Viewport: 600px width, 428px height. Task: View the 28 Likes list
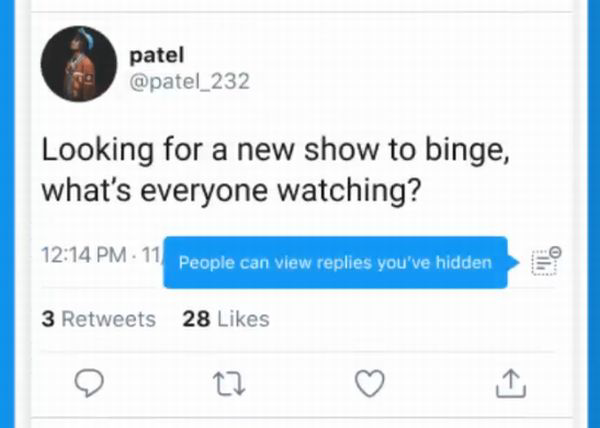(226, 319)
